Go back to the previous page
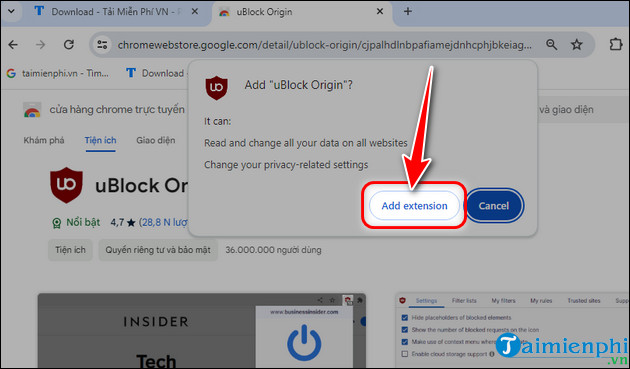The width and height of the screenshot is (630, 369). tap(13, 44)
